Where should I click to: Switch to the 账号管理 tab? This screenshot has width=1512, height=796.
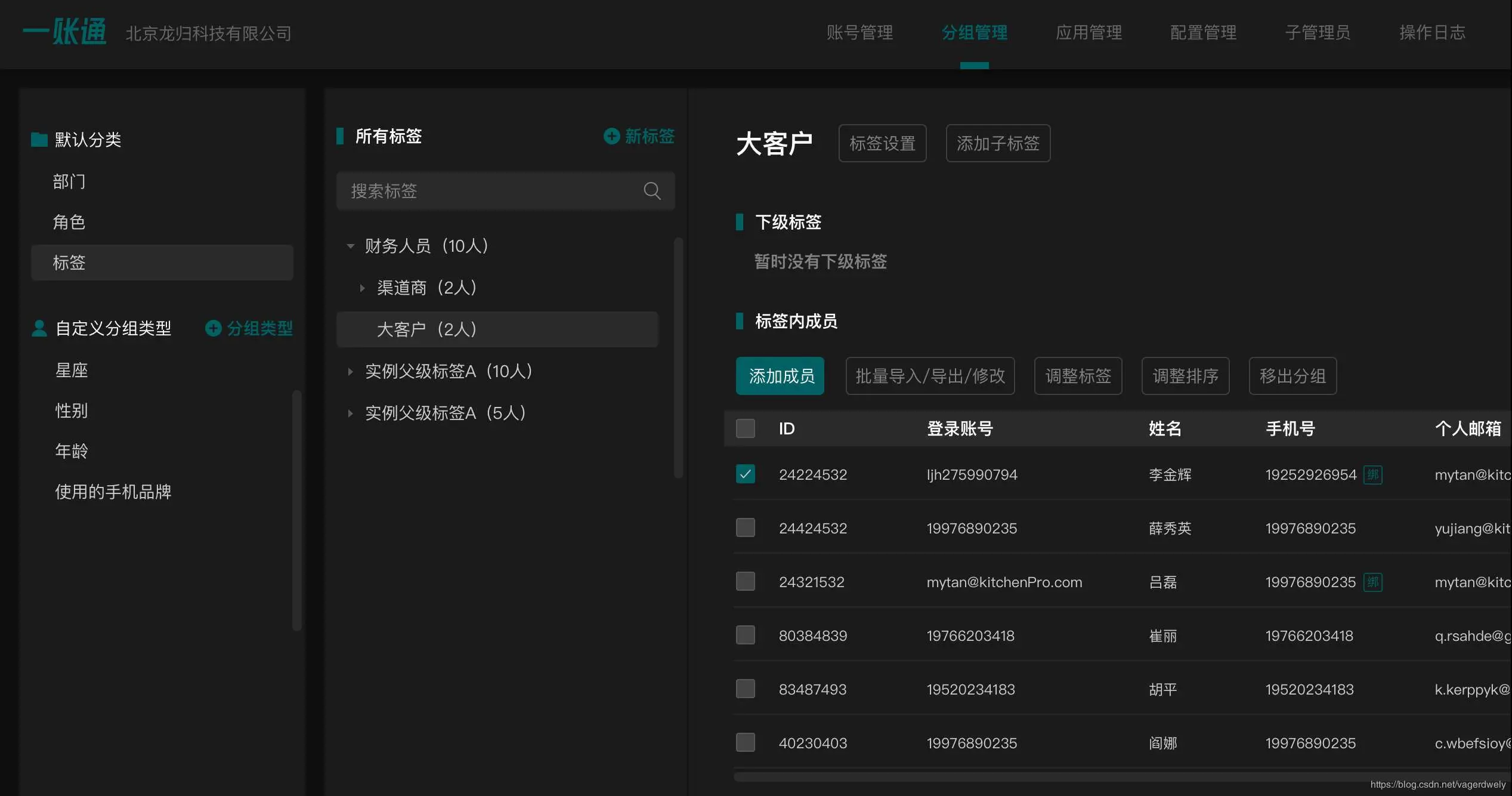[x=859, y=32]
